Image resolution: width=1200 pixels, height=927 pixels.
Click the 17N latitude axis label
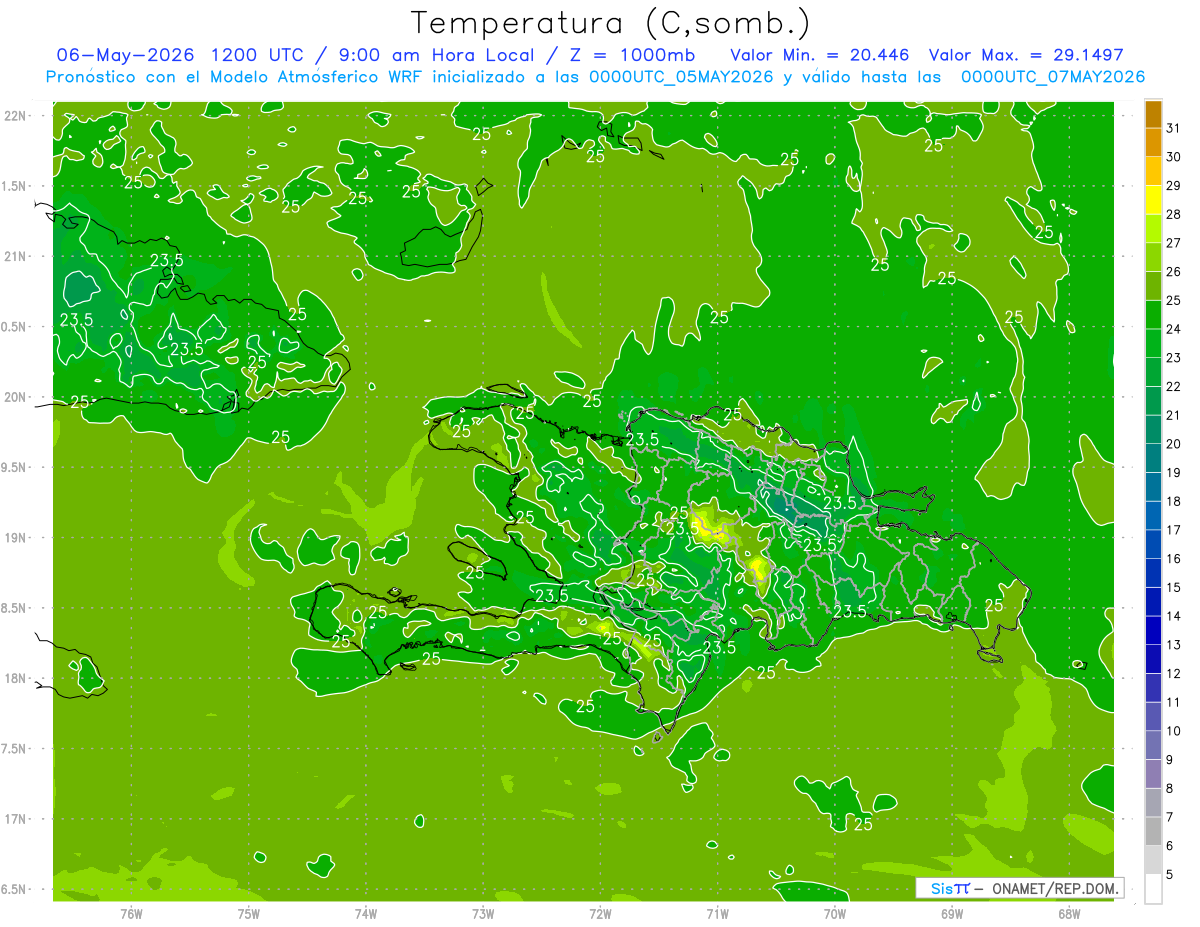(x=16, y=819)
